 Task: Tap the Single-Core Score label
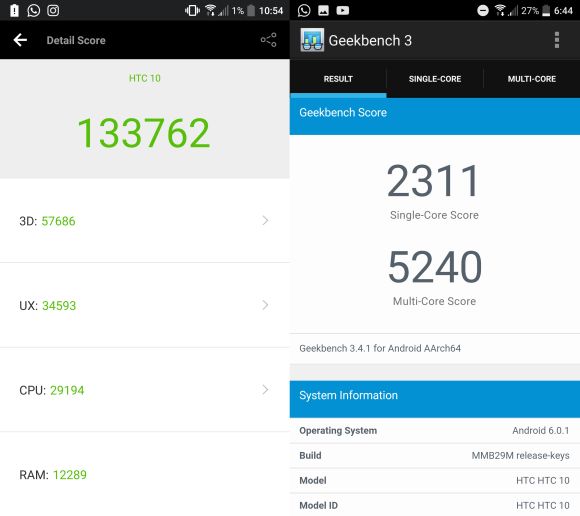434,215
